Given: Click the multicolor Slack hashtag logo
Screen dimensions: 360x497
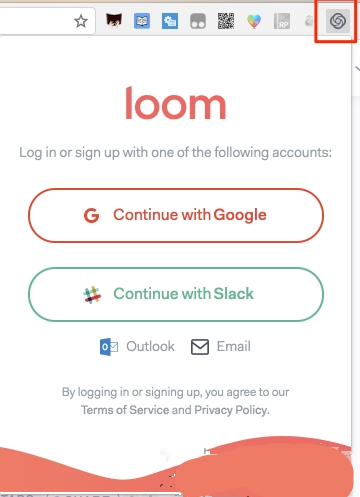Looking at the screenshot, I should 92,295.
